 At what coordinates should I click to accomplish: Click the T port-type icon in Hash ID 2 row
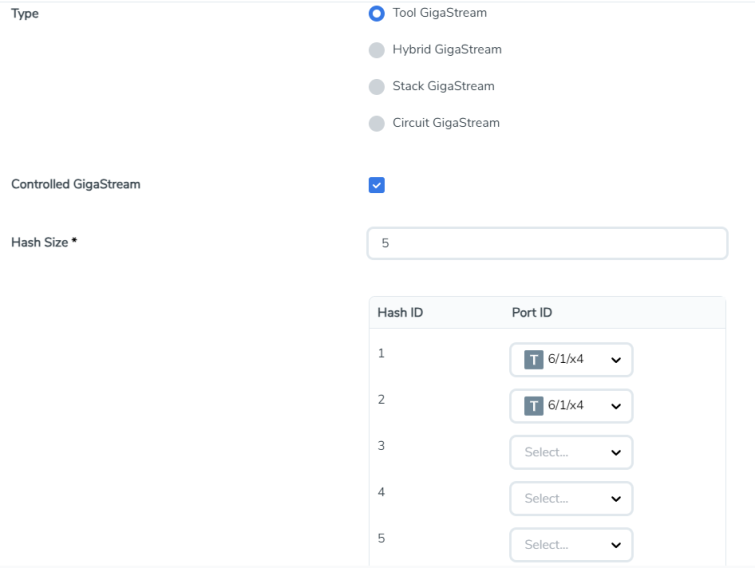point(534,406)
